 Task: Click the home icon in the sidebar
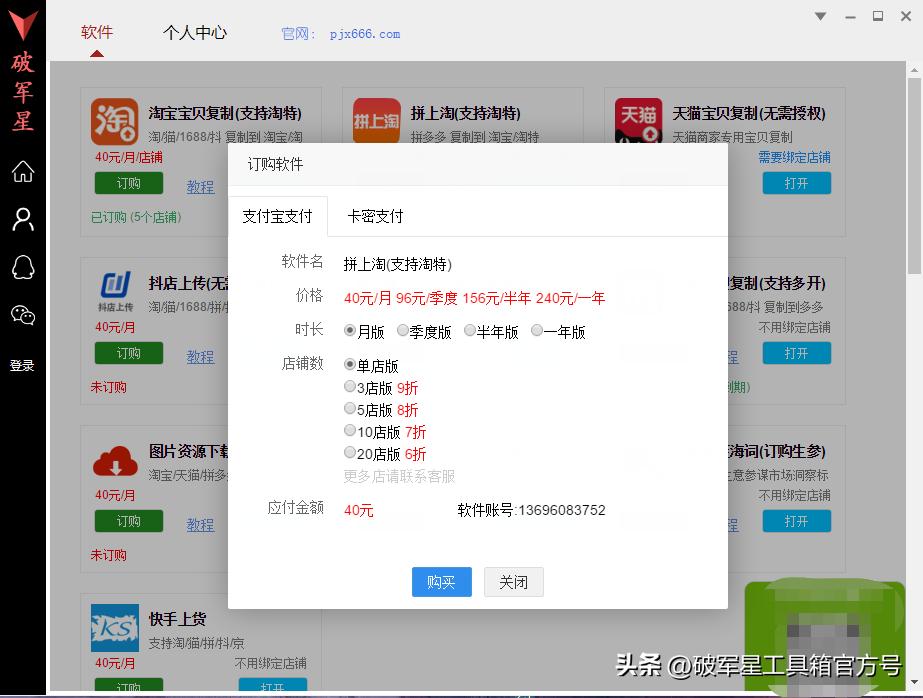coord(22,170)
